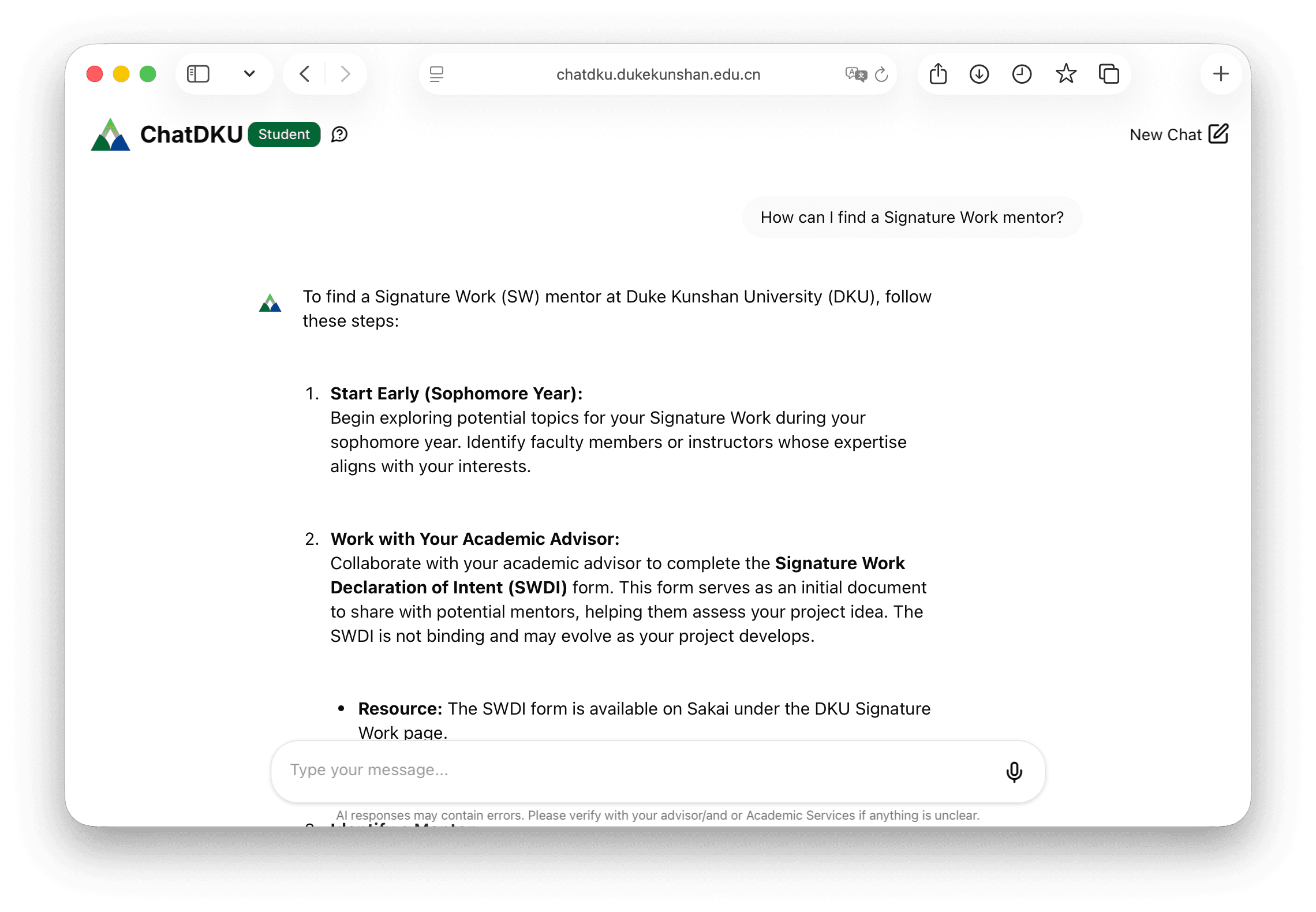Go back to previous page

(x=305, y=74)
